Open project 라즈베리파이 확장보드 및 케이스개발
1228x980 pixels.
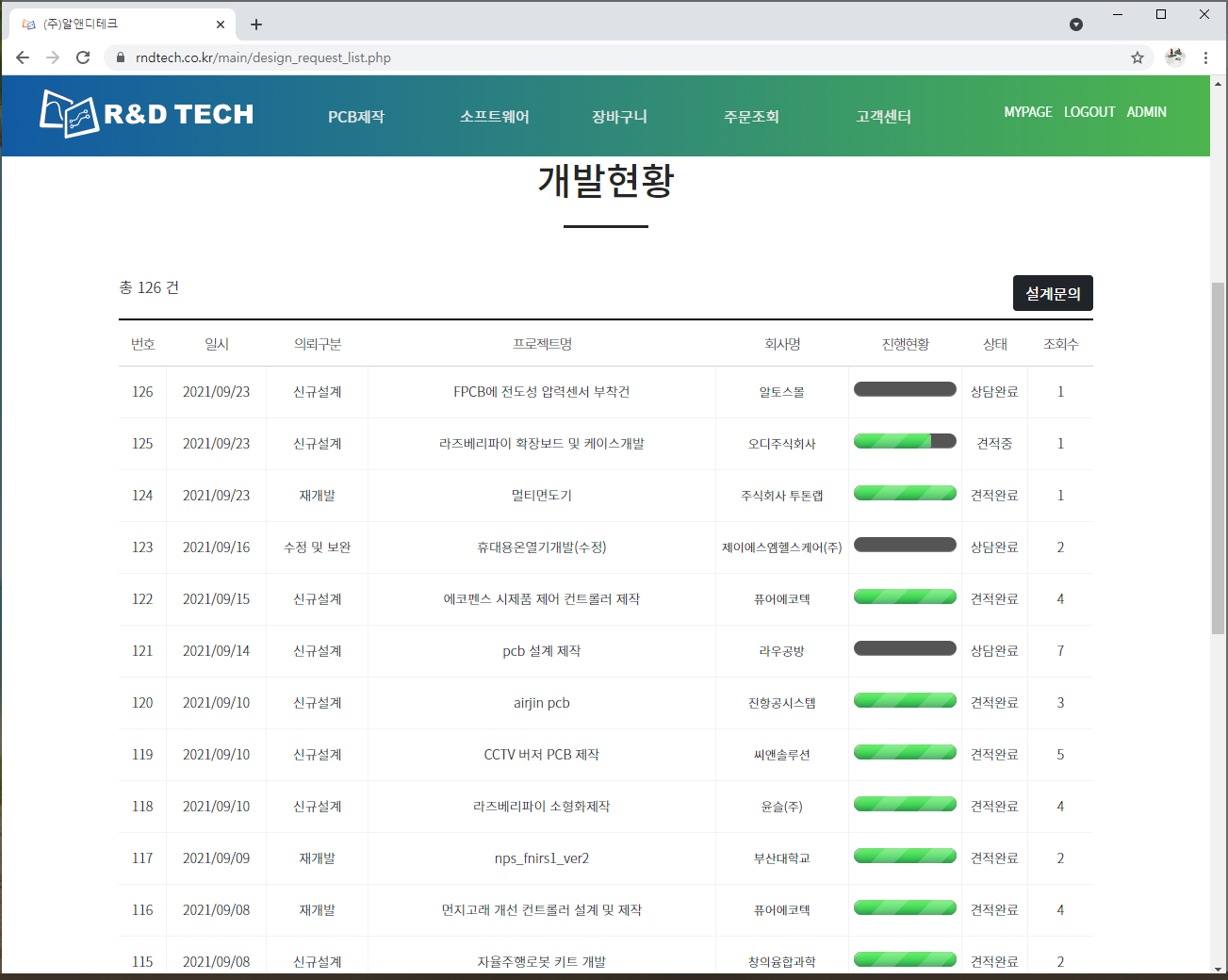(x=542, y=444)
